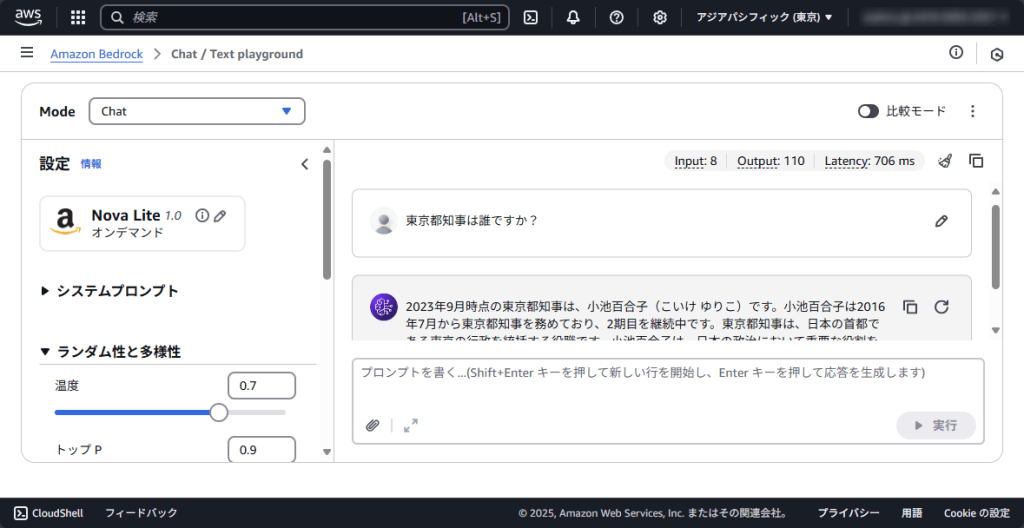1024x528 pixels.
Task: Clear chat with the broom icon
Action: coord(944,161)
